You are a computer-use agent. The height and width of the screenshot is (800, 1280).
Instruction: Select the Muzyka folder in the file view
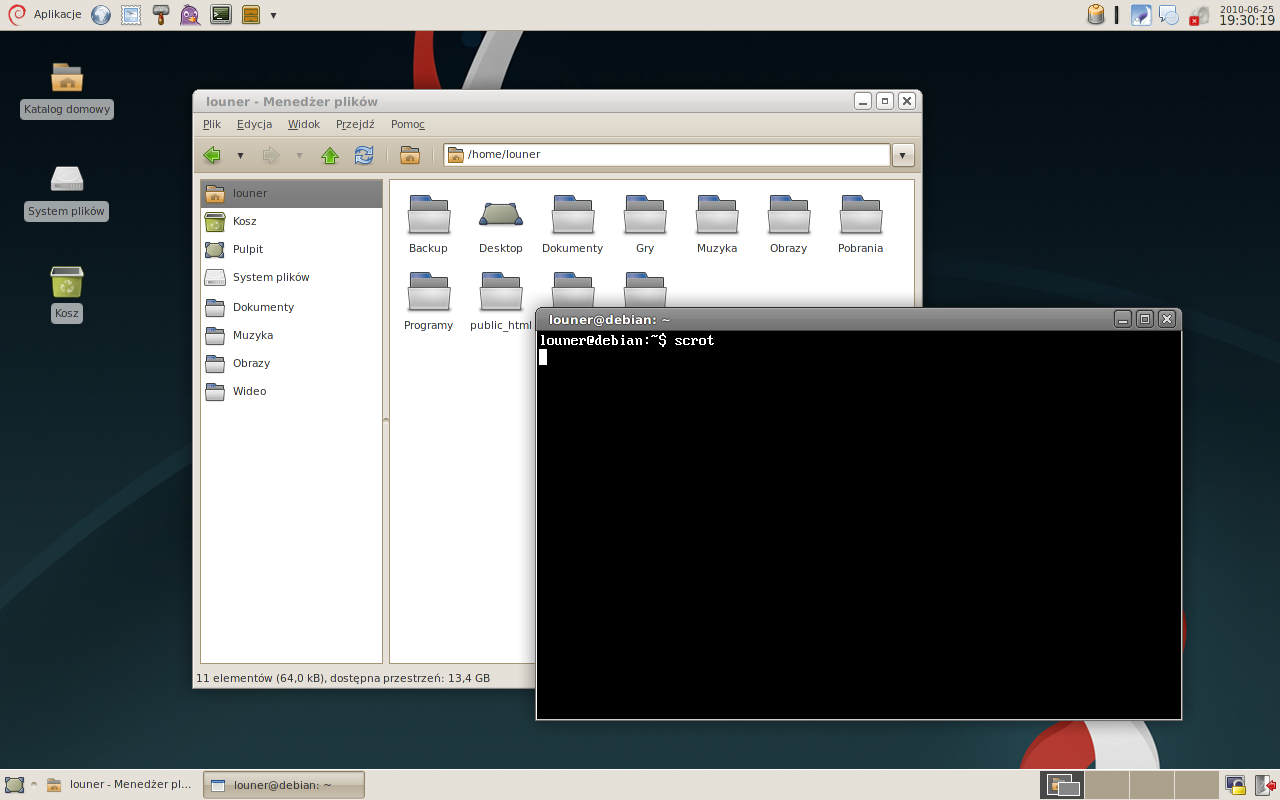point(717,224)
